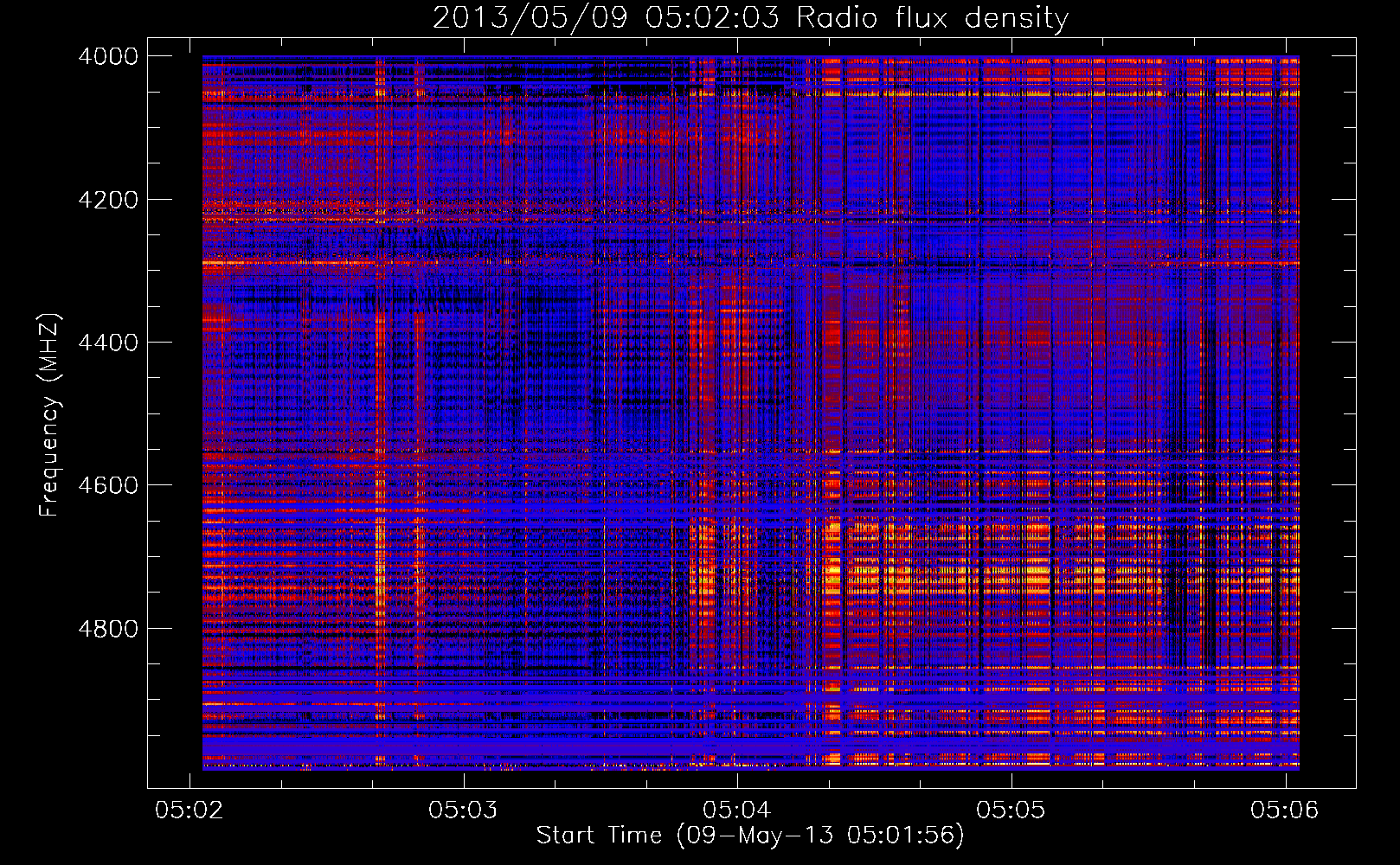Image resolution: width=1400 pixels, height=865 pixels.
Task: Select the "Start Time (09-May-13 05:01:56)" label
Action: pyautogui.click(x=750, y=836)
